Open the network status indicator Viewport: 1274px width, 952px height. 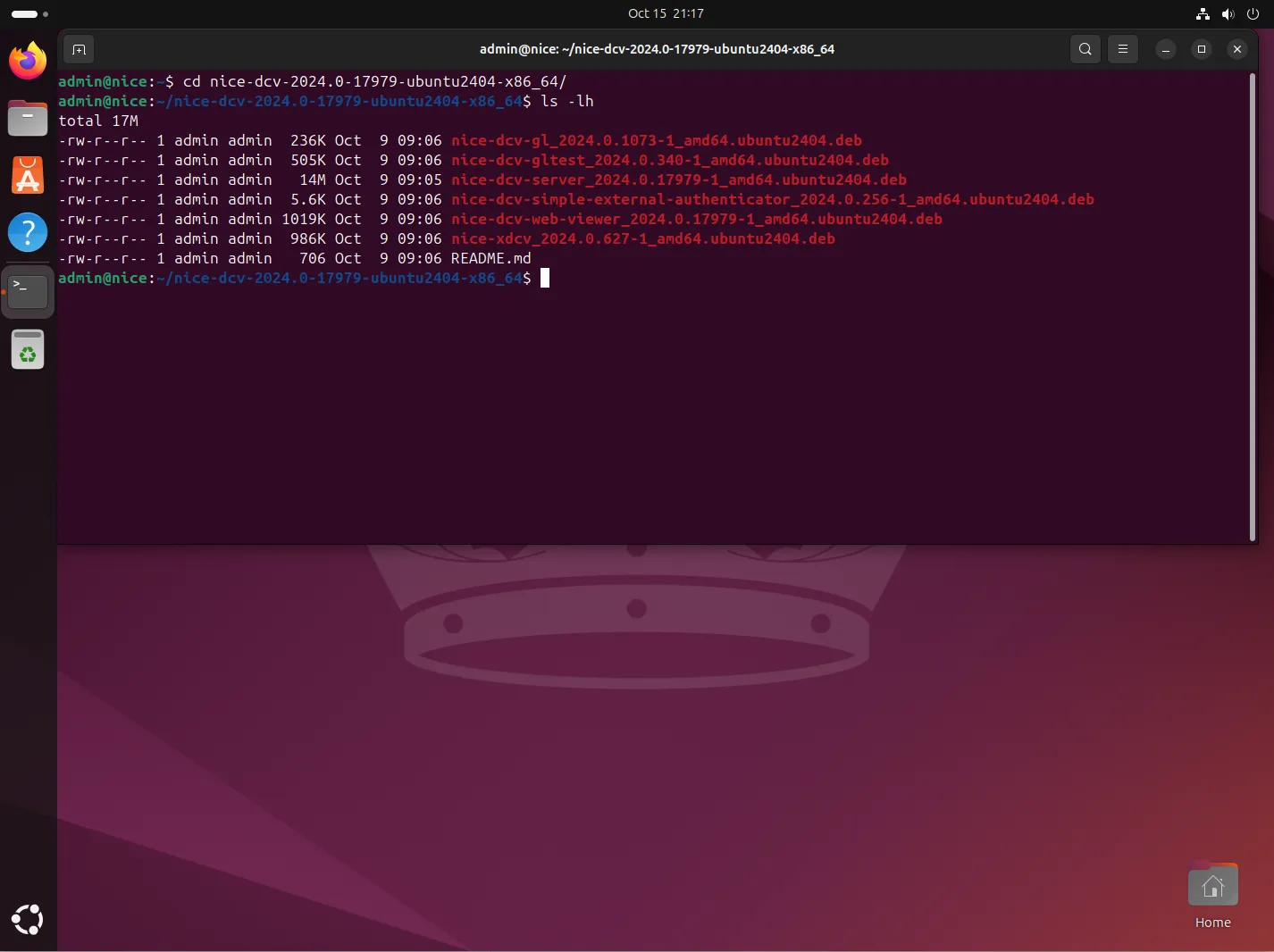point(1203,13)
